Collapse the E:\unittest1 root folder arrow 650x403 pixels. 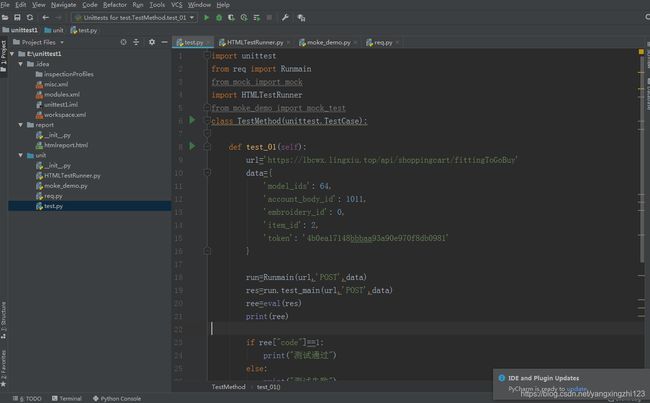(12, 54)
